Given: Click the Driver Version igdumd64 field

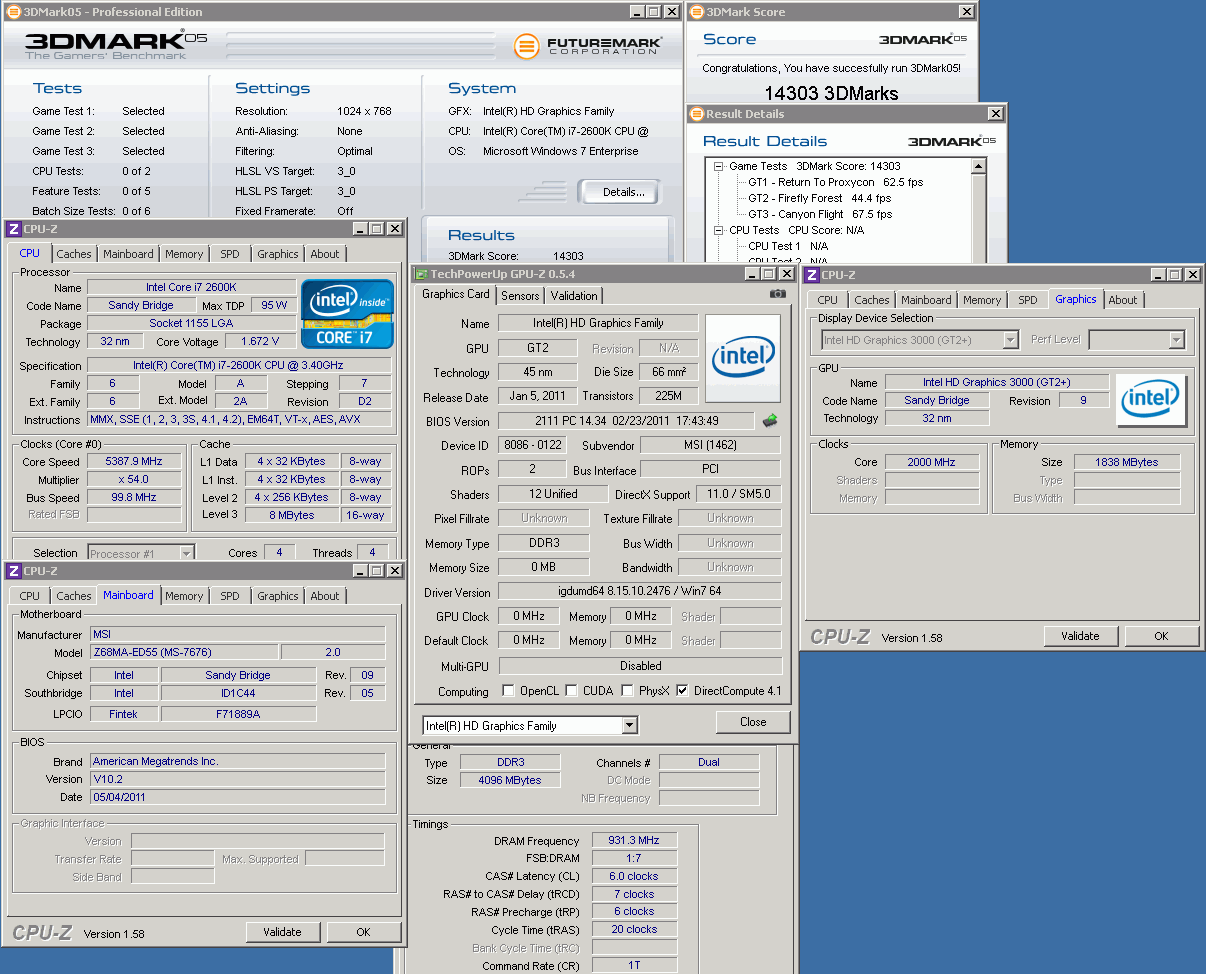Looking at the screenshot, I should pyautogui.click(x=640, y=592).
